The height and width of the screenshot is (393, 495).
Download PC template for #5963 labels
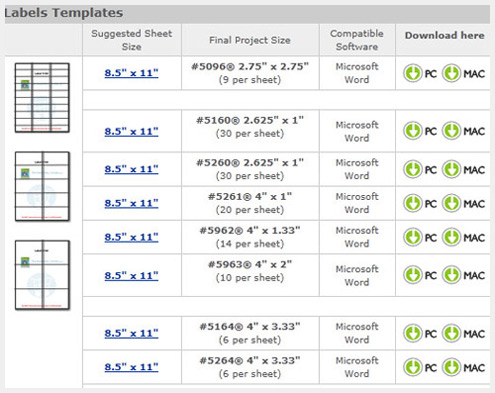tap(420, 275)
